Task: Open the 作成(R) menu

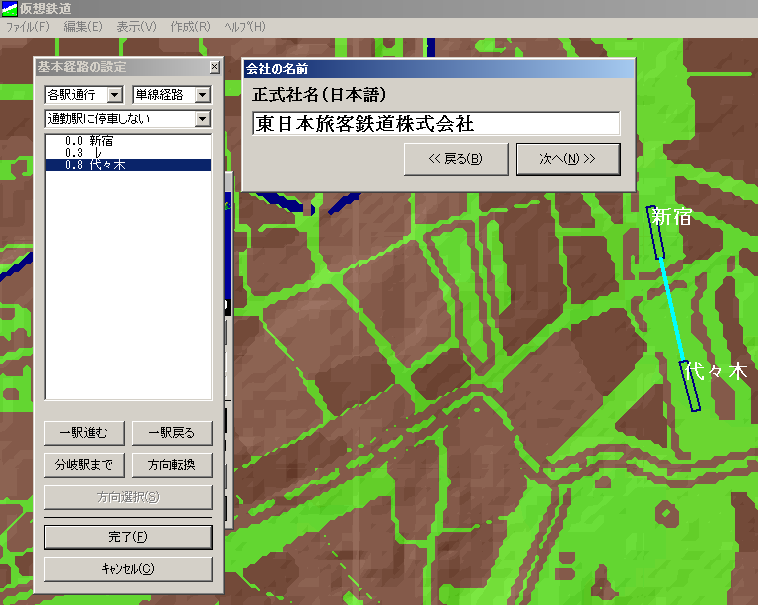Action: (190, 27)
